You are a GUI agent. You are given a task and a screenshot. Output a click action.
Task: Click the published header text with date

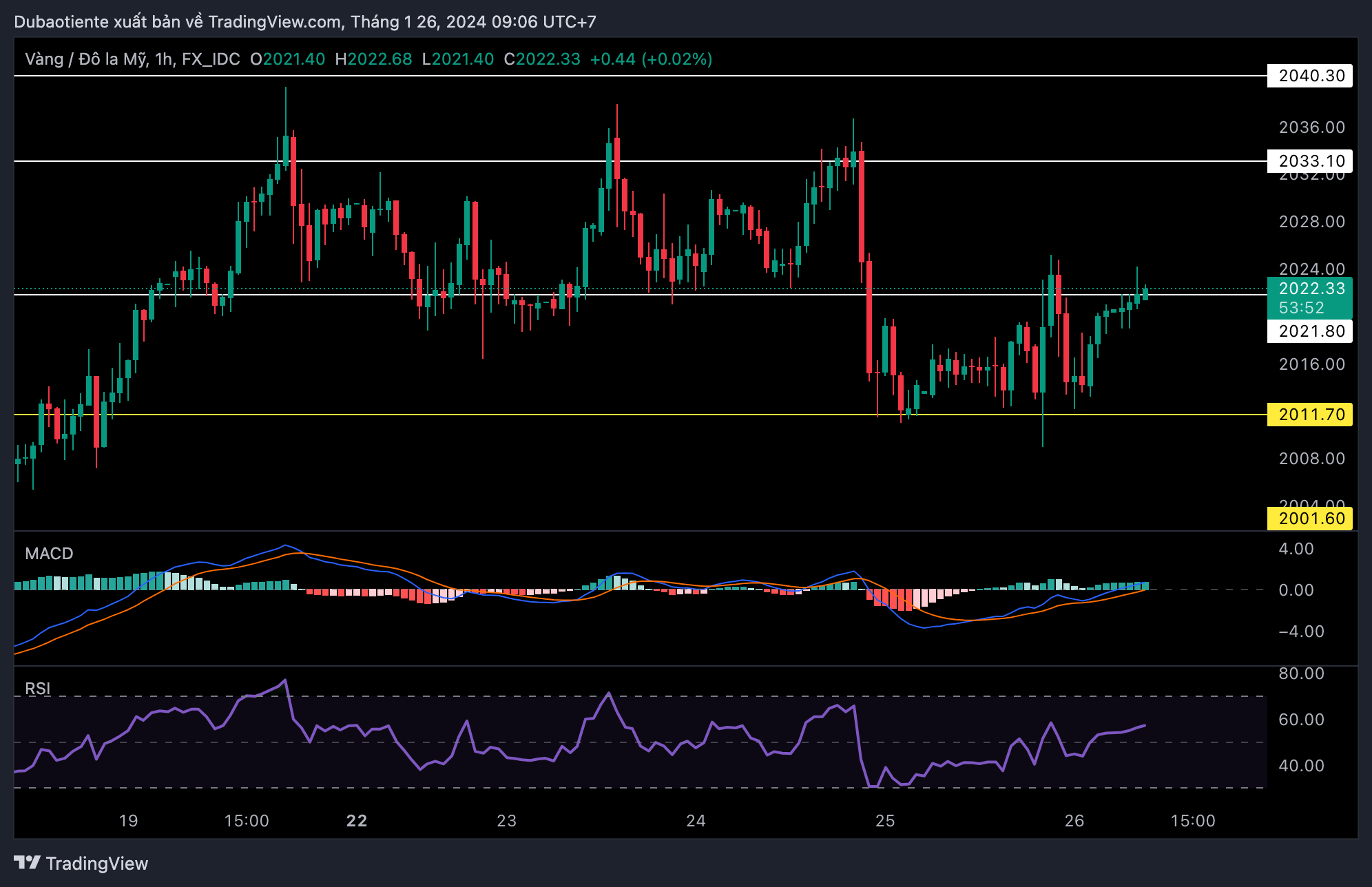tap(305, 22)
